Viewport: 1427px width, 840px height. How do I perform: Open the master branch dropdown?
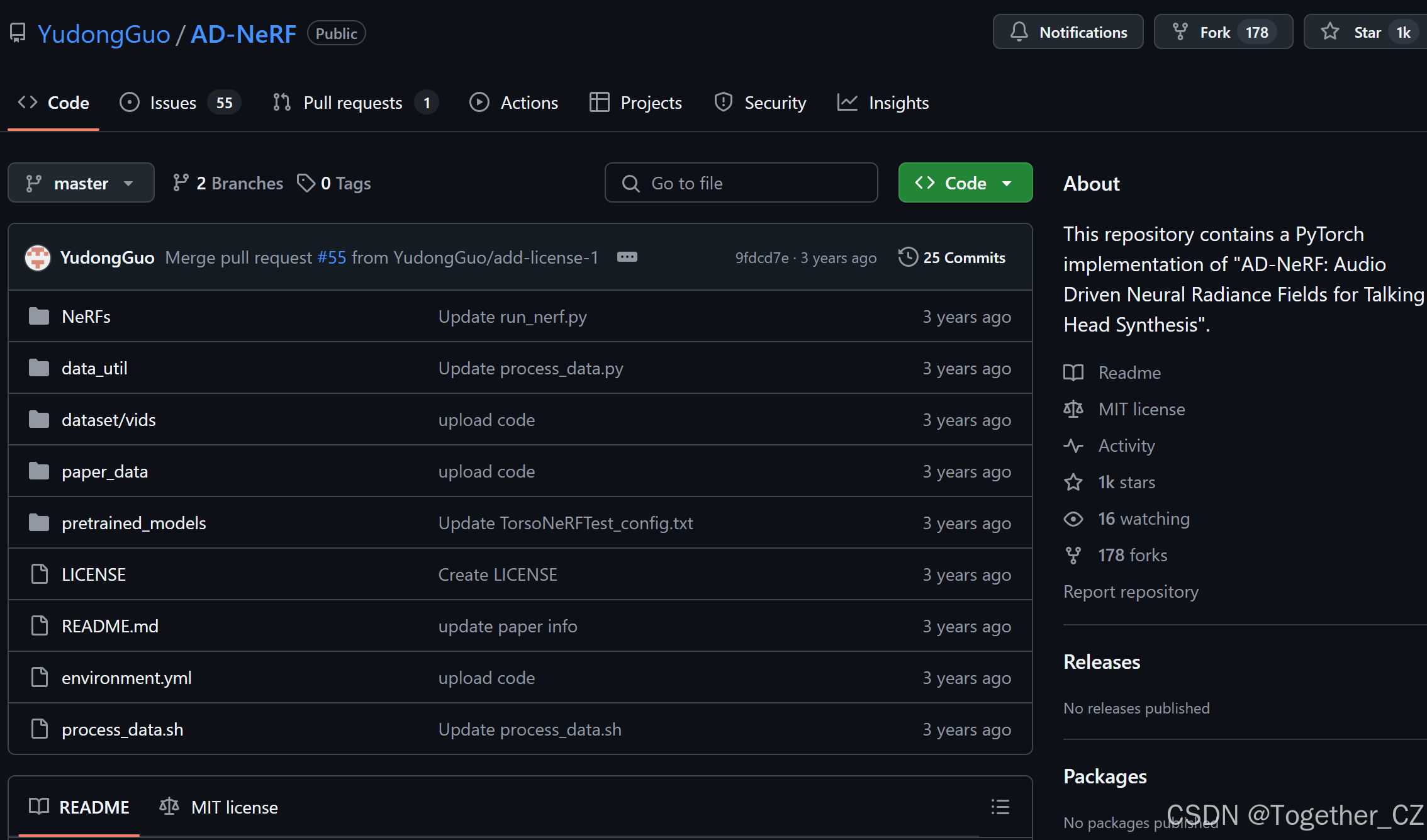click(81, 183)
